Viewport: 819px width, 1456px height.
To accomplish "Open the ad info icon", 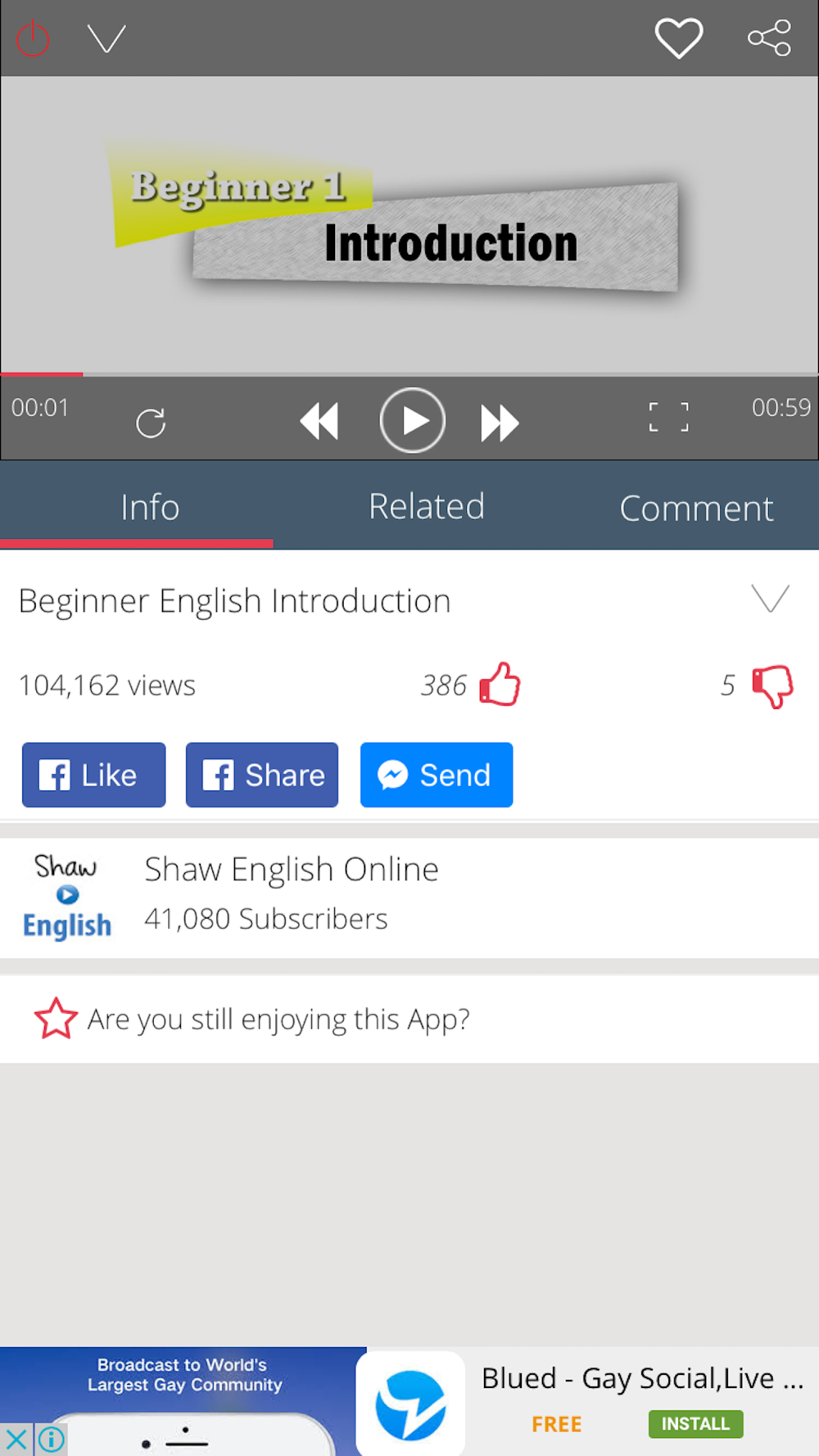I will (x=51, y=1439).
